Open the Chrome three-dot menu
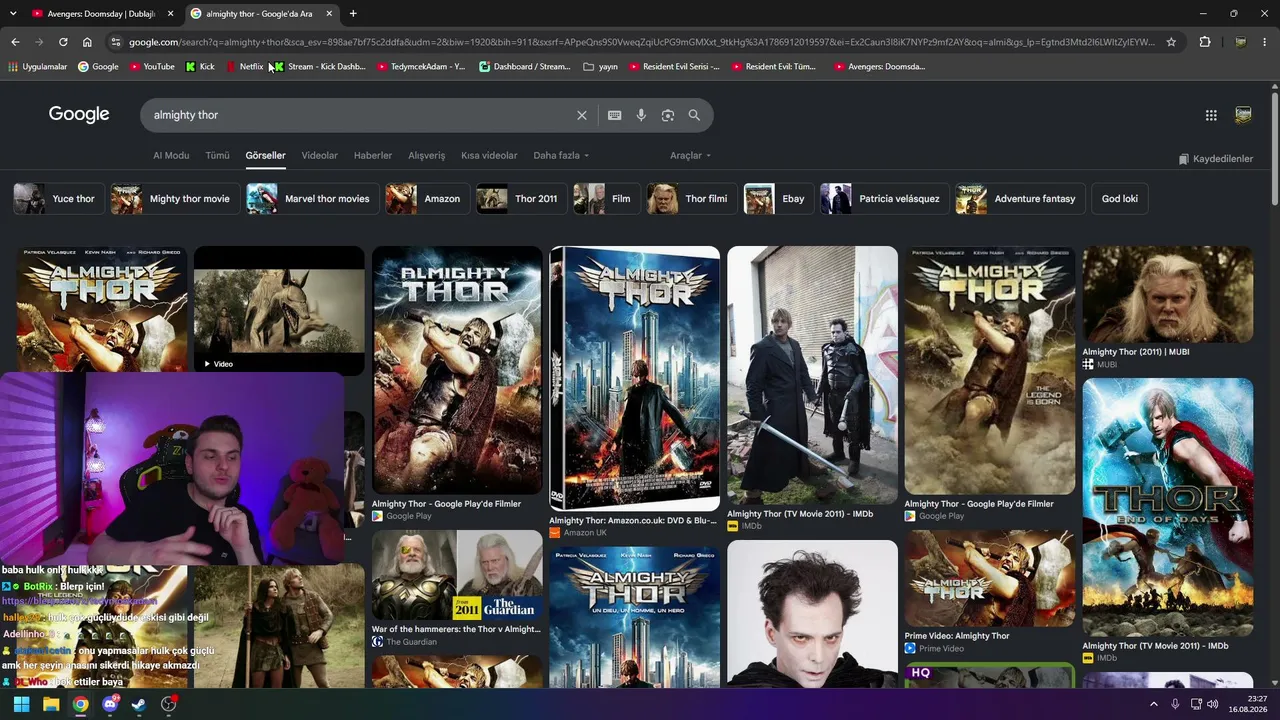Viewport: 1280px width, 720px height. (x=1265, y=42)
